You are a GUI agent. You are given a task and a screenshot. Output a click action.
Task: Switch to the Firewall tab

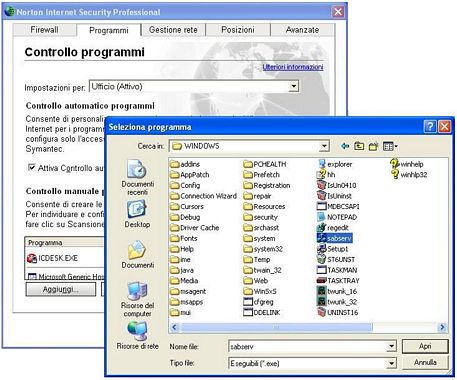point(44,30)
